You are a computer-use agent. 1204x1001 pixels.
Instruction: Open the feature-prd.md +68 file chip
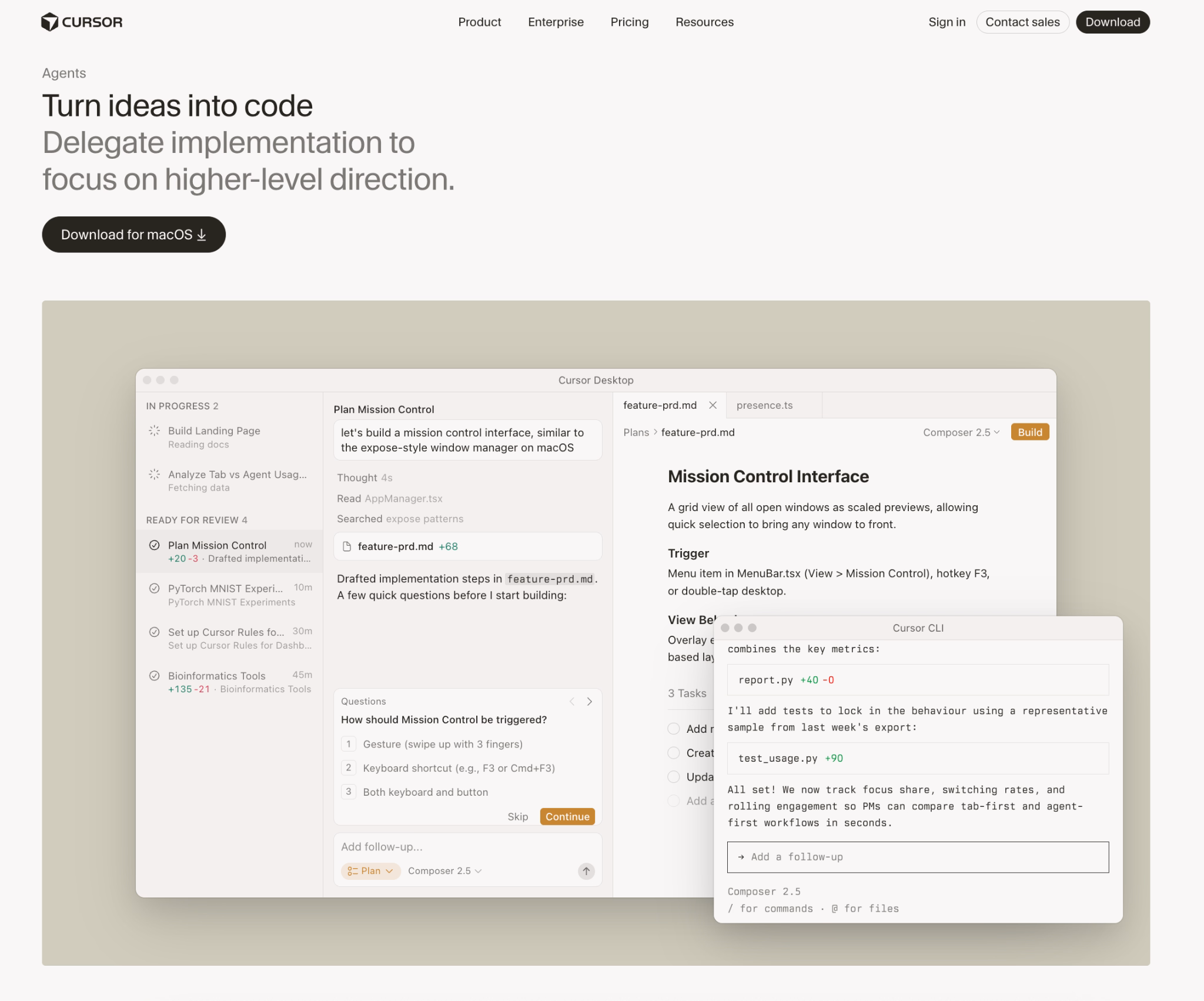[467, 546]
